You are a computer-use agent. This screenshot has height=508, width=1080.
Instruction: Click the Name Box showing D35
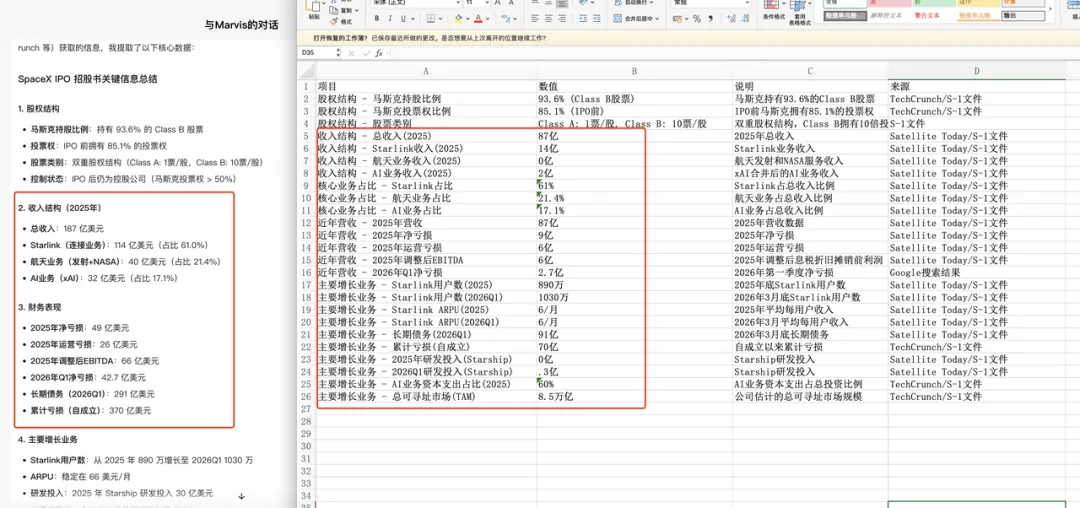319,53
